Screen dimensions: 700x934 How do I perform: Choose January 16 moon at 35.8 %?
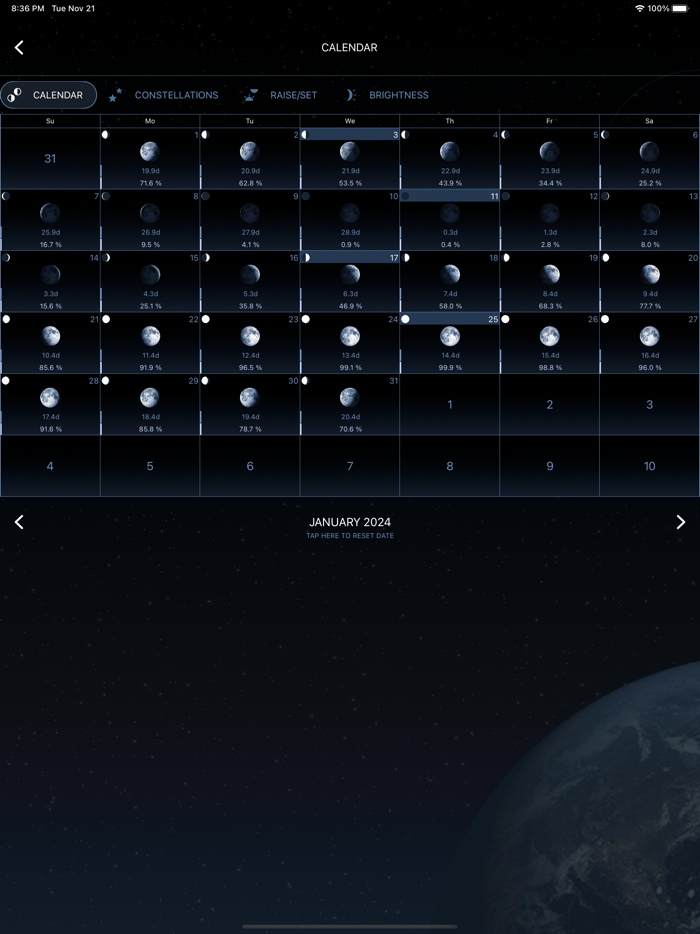250,282
